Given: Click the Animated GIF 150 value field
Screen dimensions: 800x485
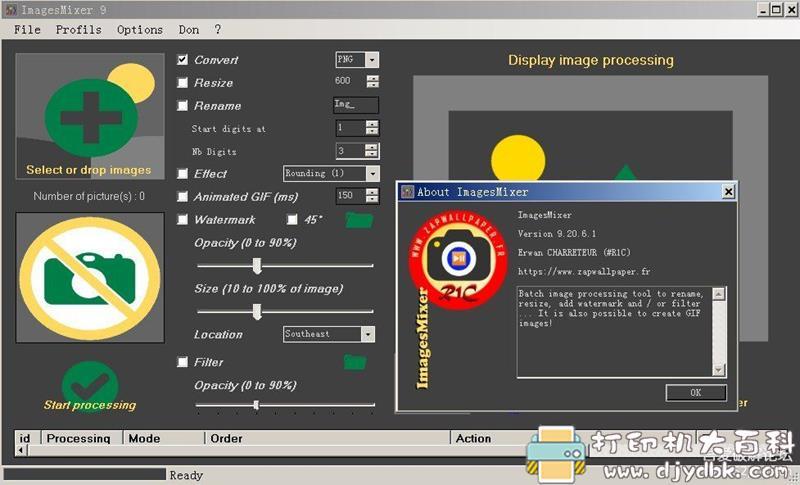Looking at the screenshot, I should [x=351, y=196].
